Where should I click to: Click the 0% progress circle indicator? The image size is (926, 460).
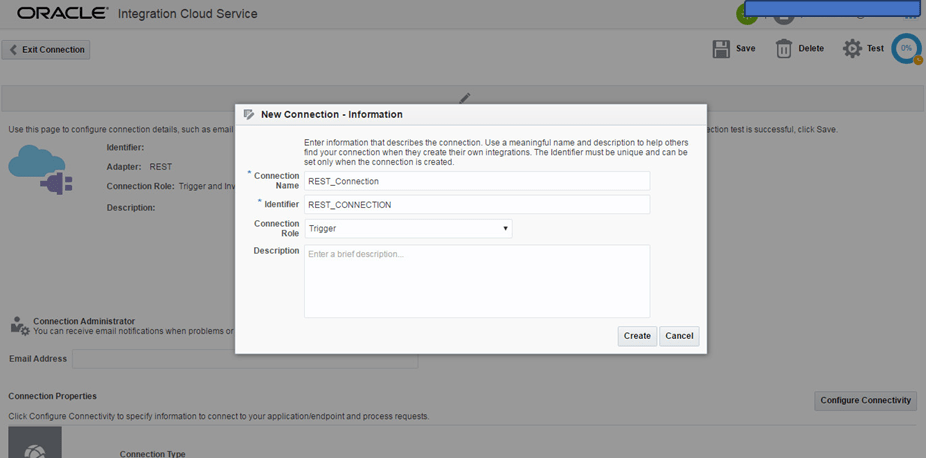pos(907,48)
